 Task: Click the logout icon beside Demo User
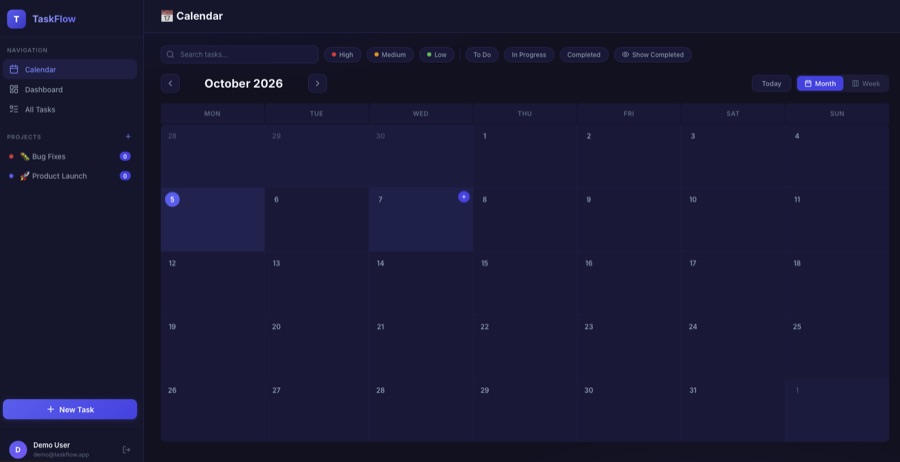(x=127, y=449)
